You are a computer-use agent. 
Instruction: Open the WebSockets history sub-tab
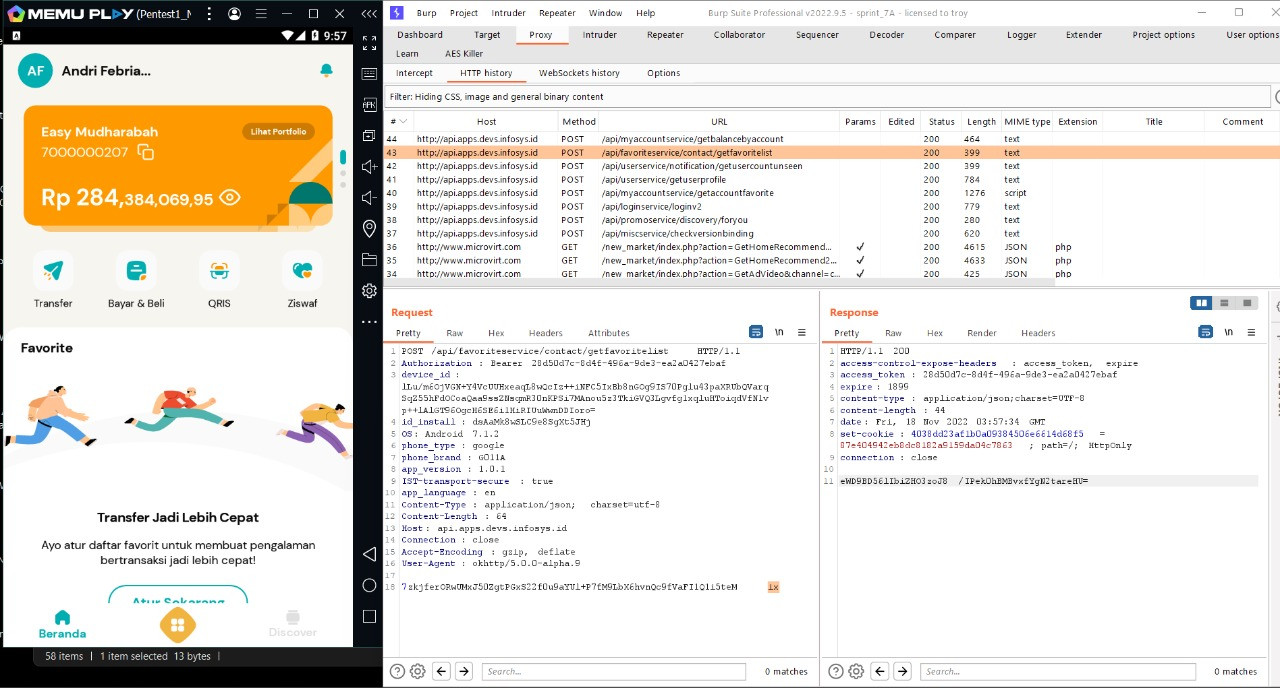(x=579, y=73)
